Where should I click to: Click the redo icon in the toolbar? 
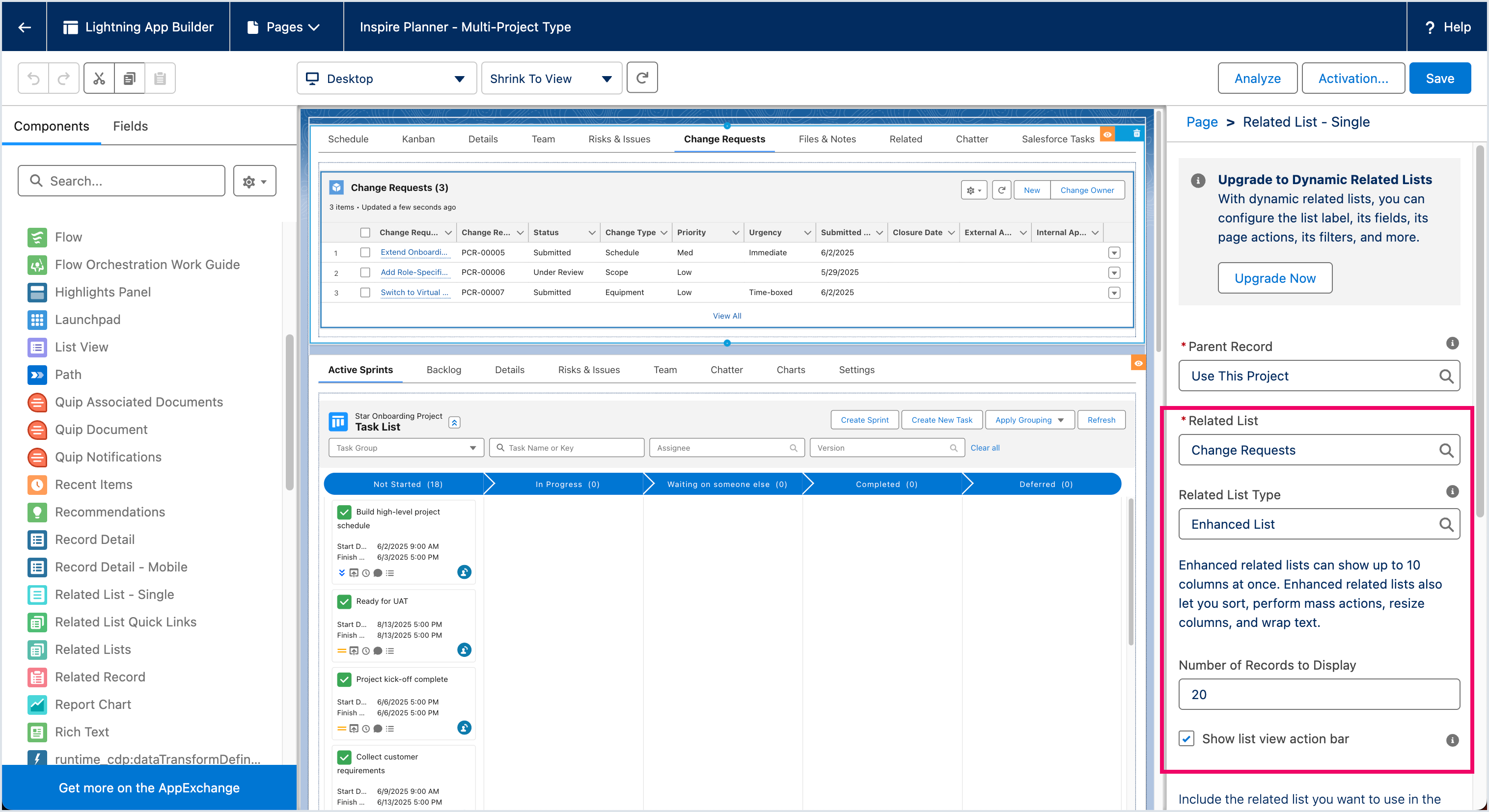coord(63,78)
